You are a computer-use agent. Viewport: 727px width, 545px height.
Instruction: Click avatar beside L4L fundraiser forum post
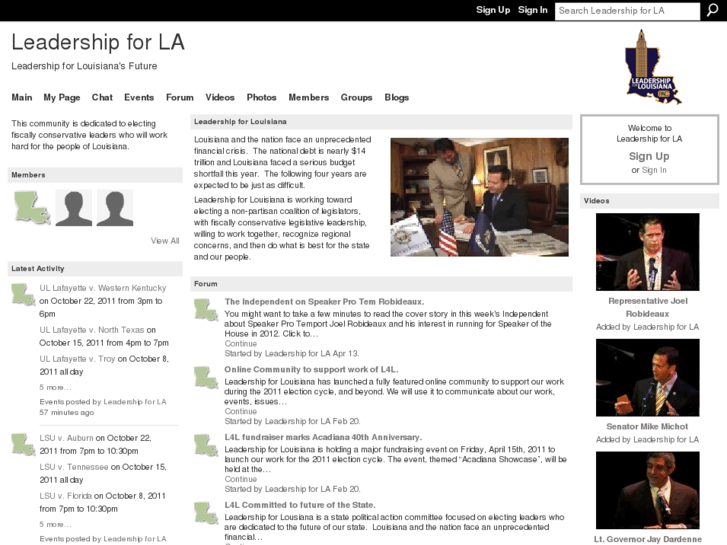[x=206, y=445]
